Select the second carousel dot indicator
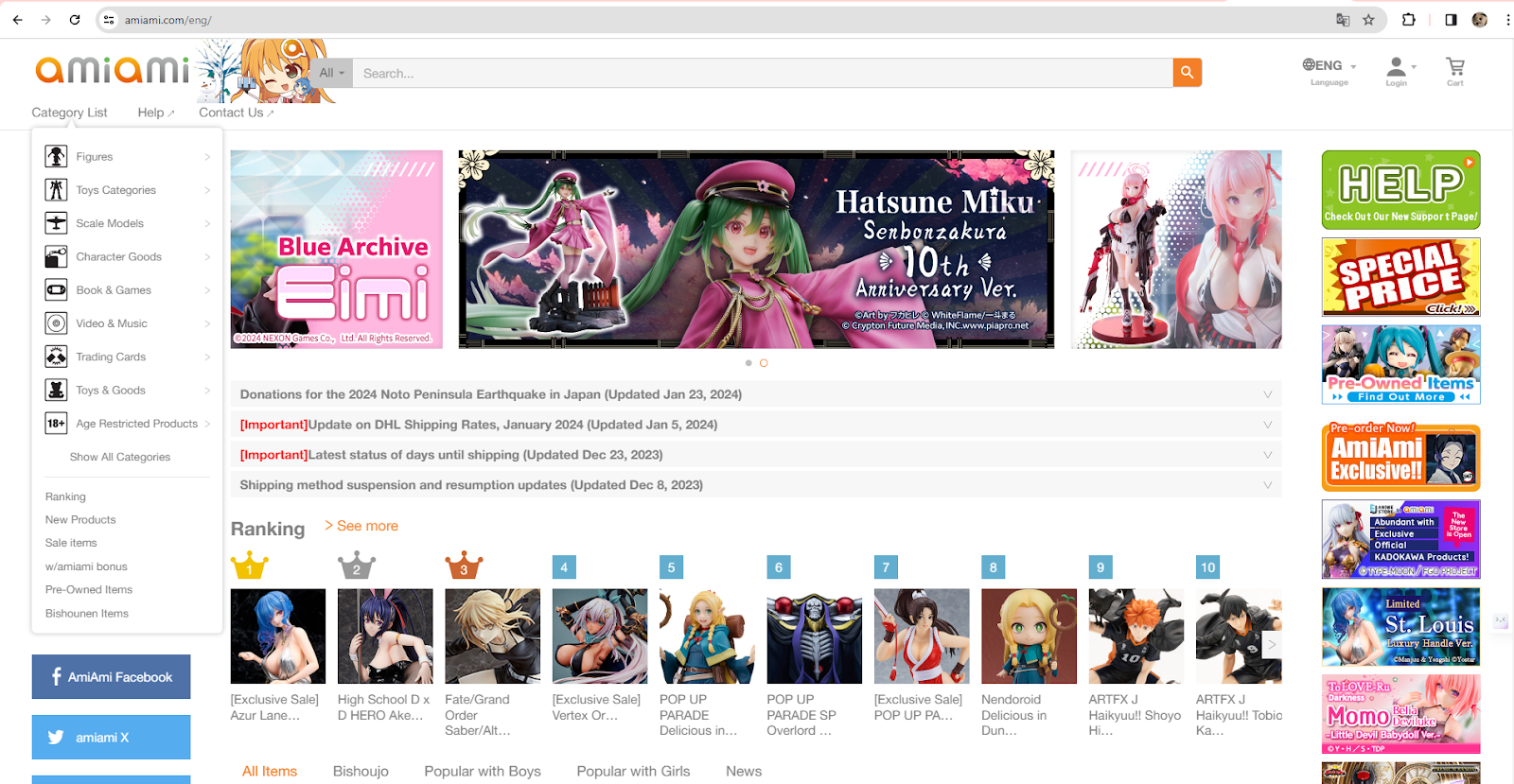 (764, 363)
